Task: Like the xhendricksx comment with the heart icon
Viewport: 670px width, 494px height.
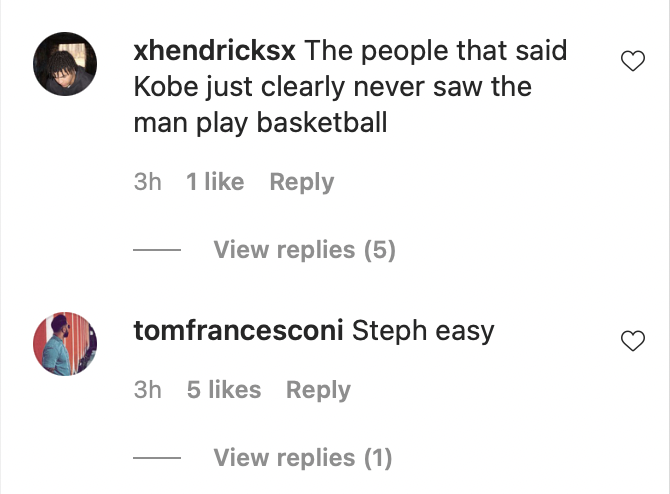Action: tap(633, 62)
